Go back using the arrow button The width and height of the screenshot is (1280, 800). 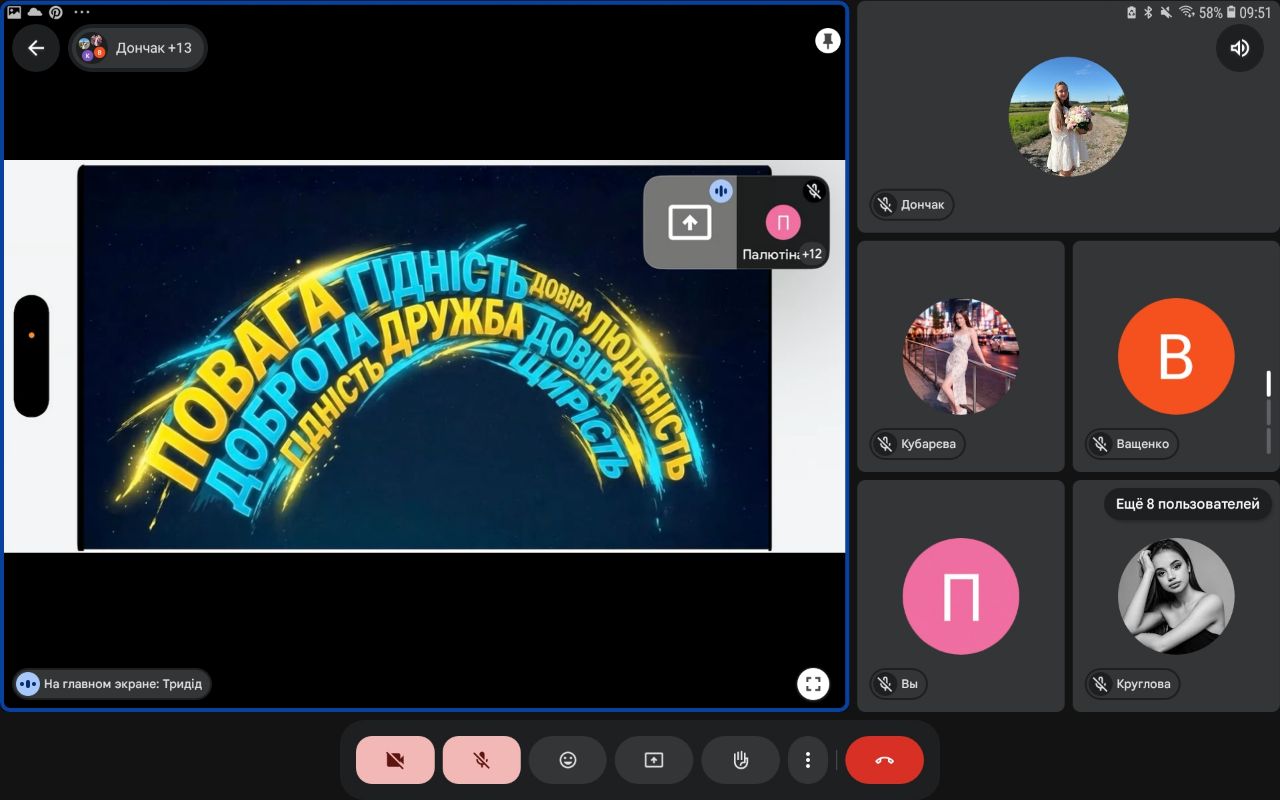pos(36,48)
